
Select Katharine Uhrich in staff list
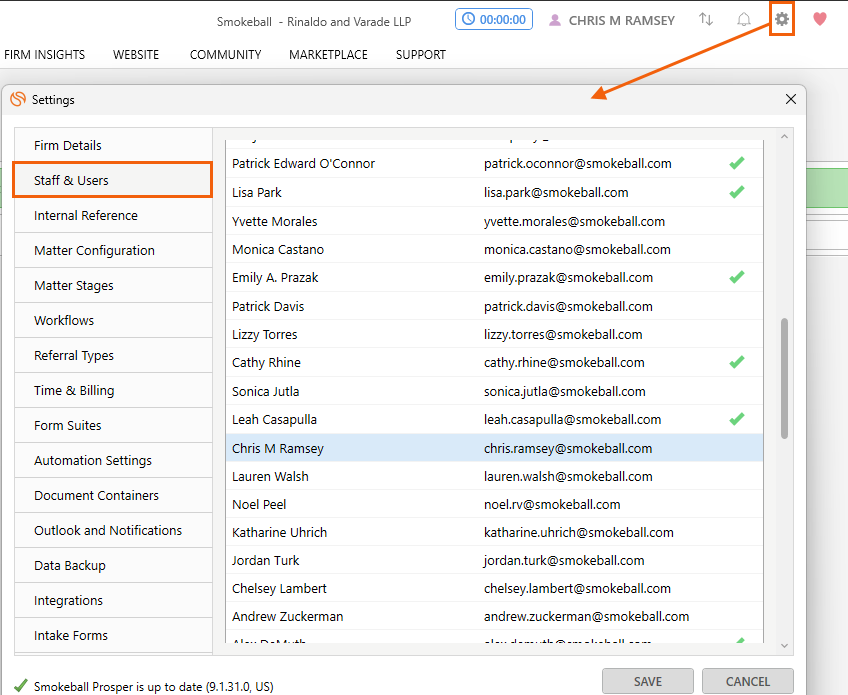click(x=494, y=532)
